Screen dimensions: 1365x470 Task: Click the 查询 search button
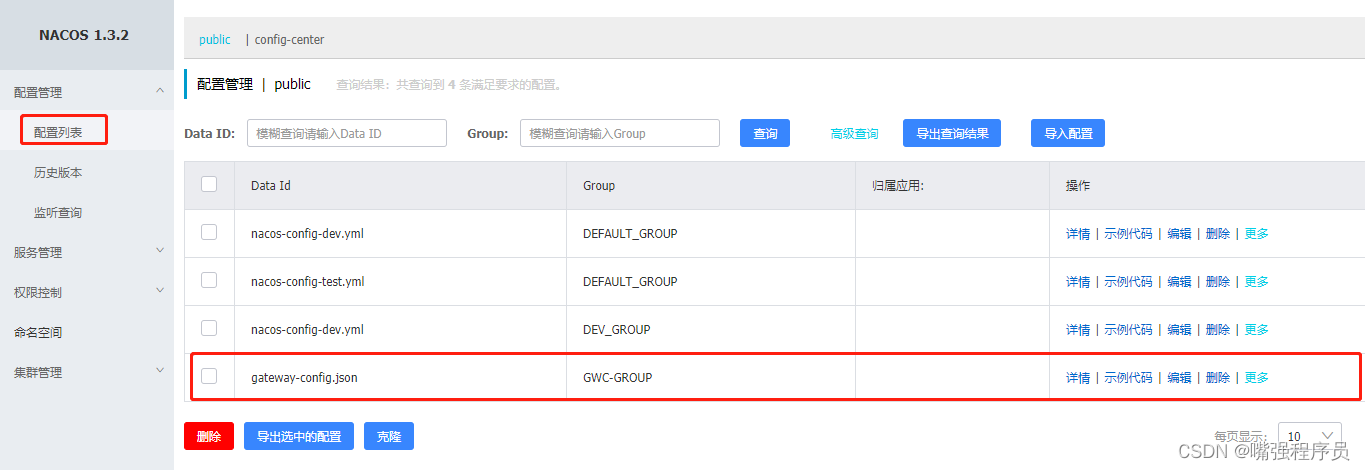tap(765, 133)
